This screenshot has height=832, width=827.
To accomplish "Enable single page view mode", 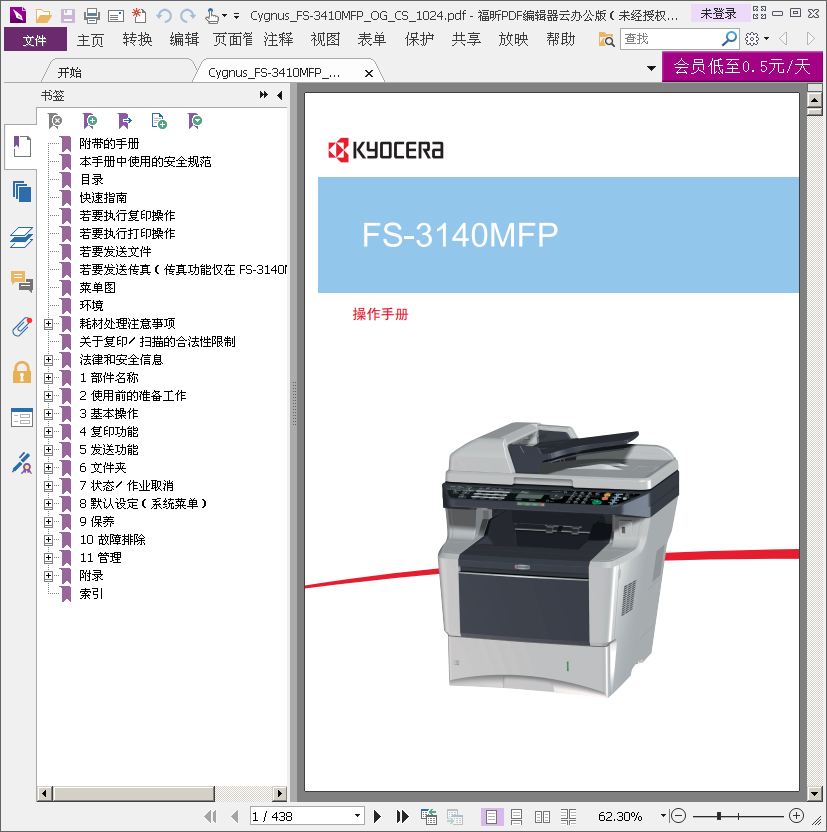I will point(491,817).
